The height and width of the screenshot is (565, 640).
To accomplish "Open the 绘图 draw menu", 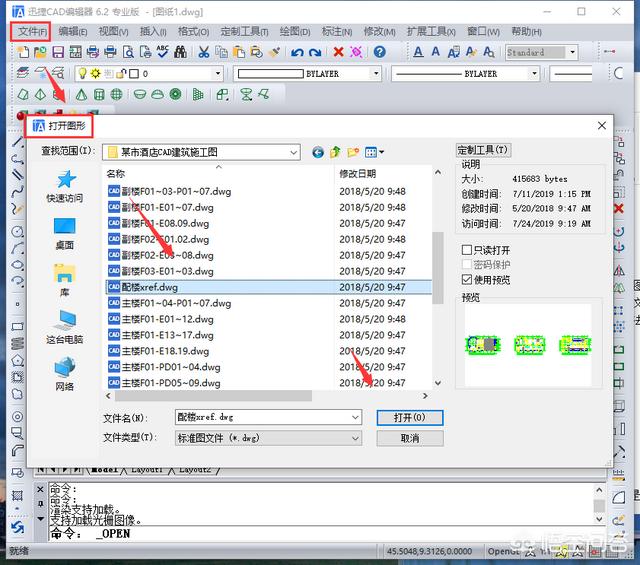I will [294, 32].
